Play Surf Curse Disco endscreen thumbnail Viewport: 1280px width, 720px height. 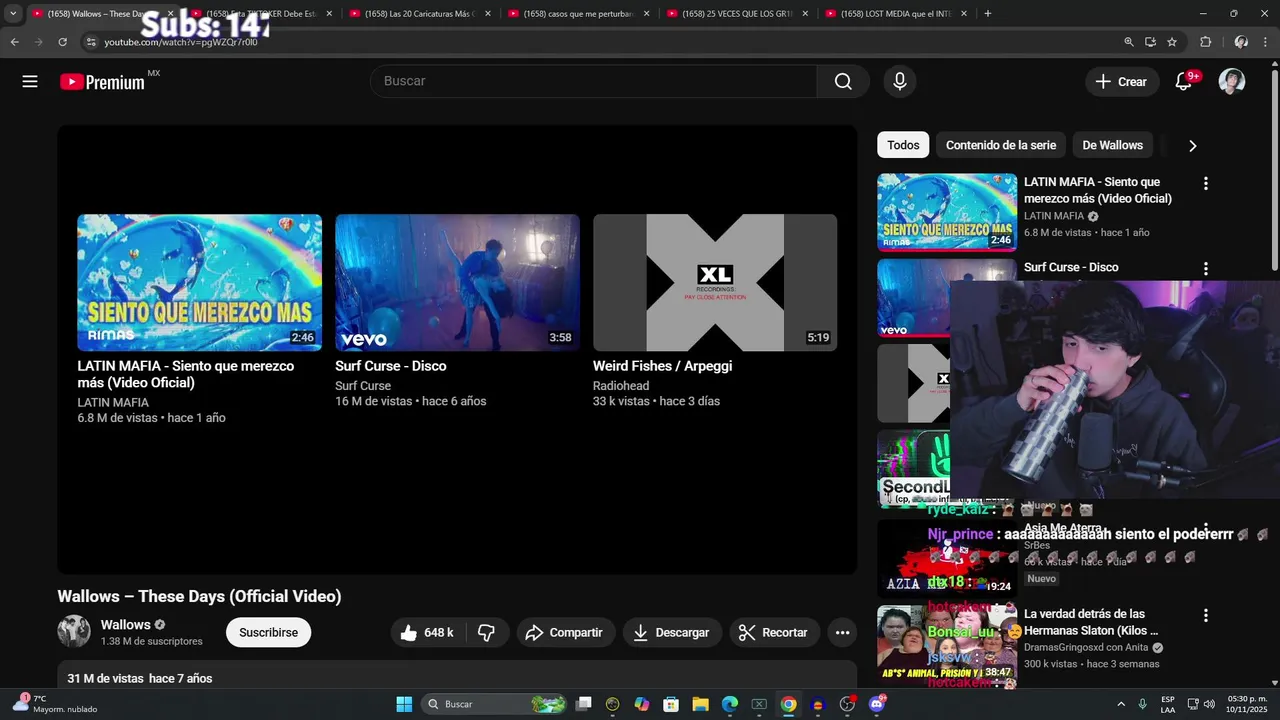[457, 282]
